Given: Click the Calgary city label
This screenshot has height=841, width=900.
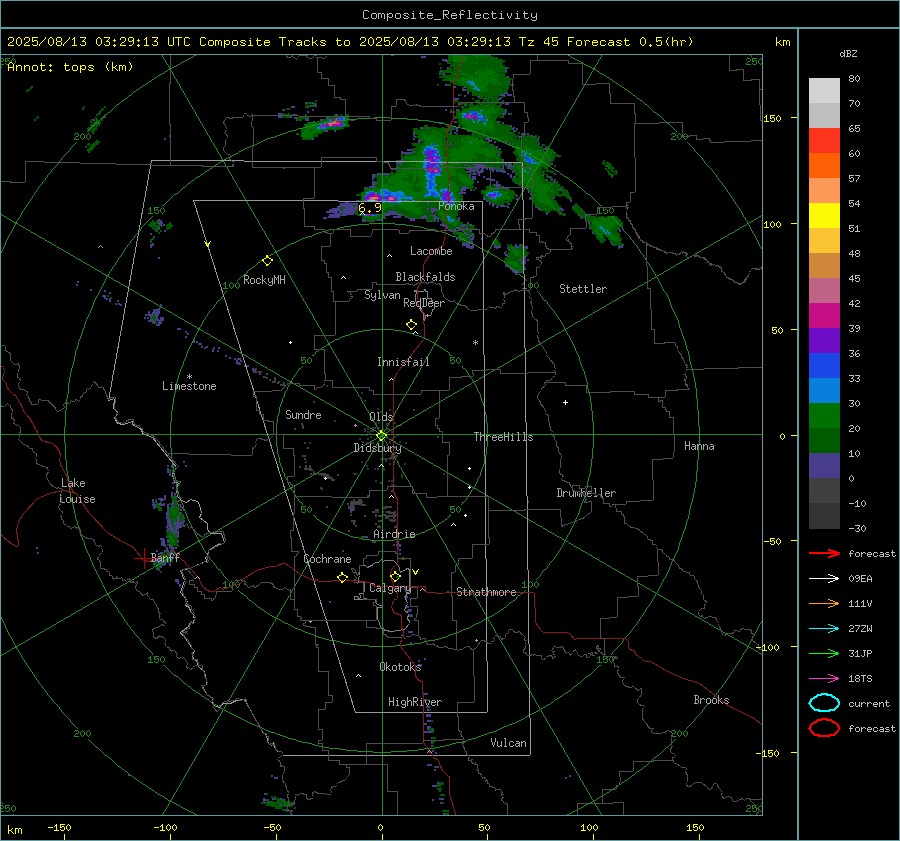Looking at the screenshot, I should pos(390,588).
